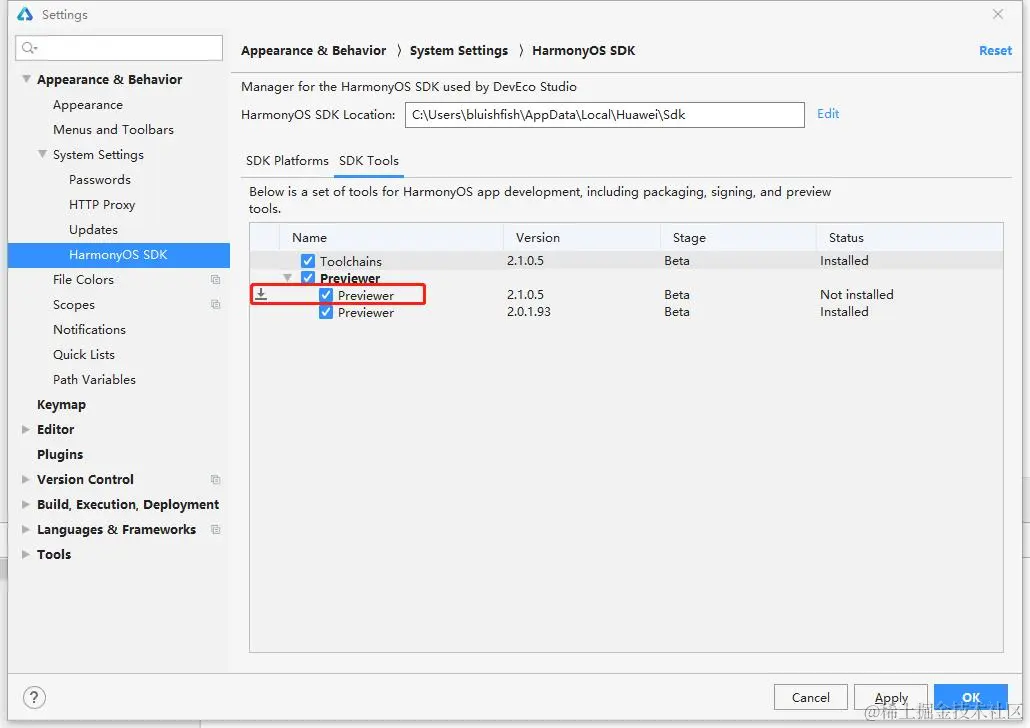Click the search magnifier icon in settings search
1030x728 pixels.
30,48
